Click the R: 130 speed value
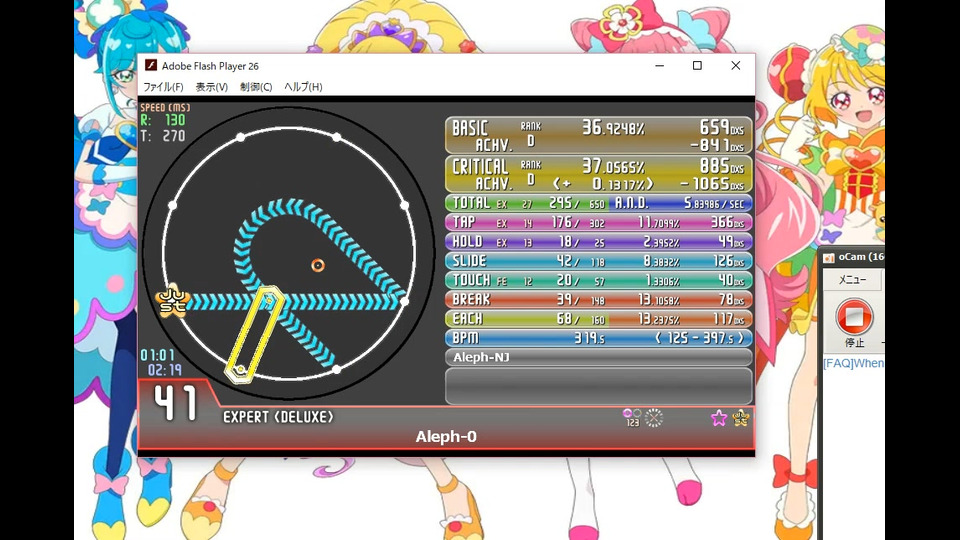The width and height of the screenshot is (960, 540). point(163,121)
